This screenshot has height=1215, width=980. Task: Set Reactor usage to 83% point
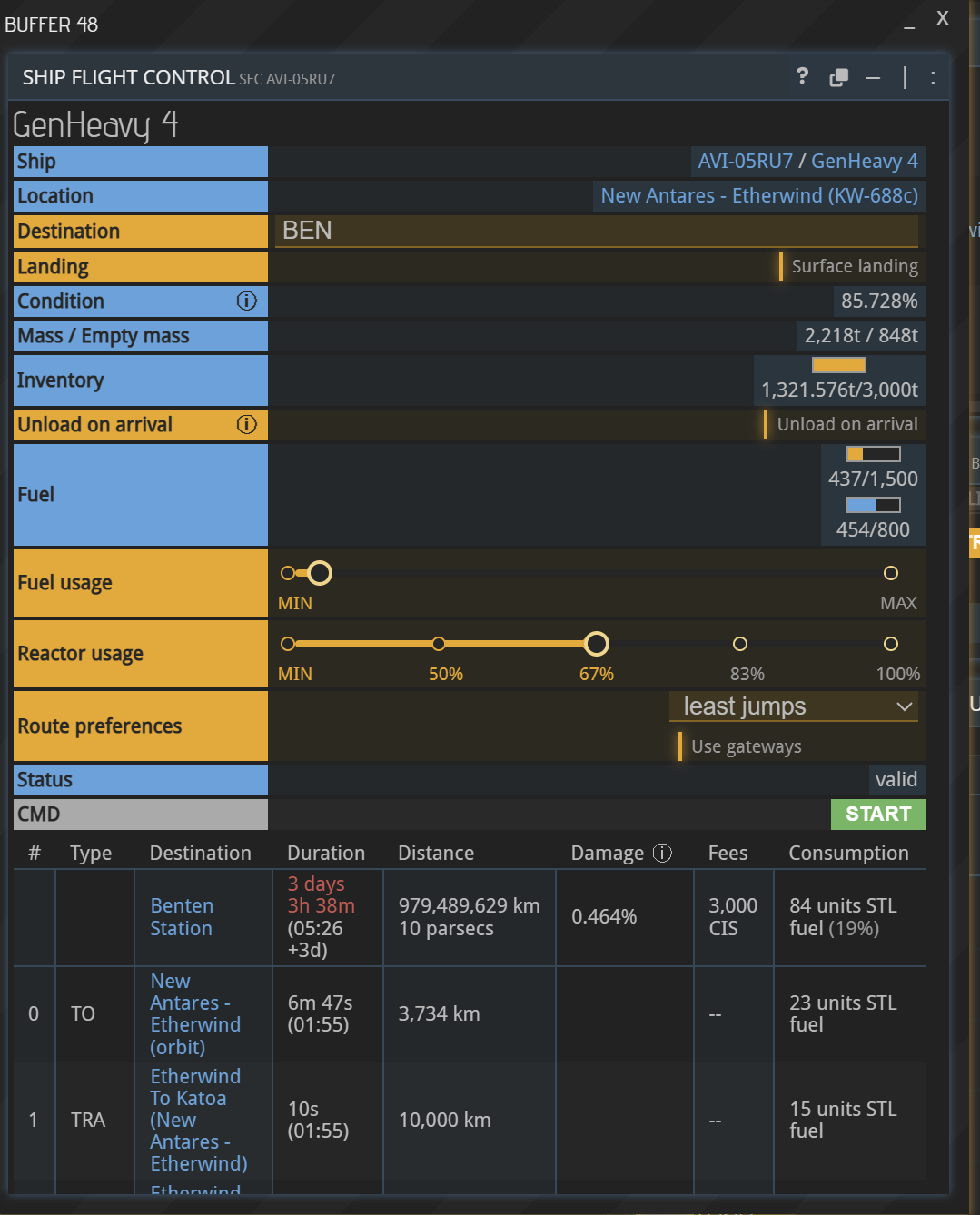(740, 644)
